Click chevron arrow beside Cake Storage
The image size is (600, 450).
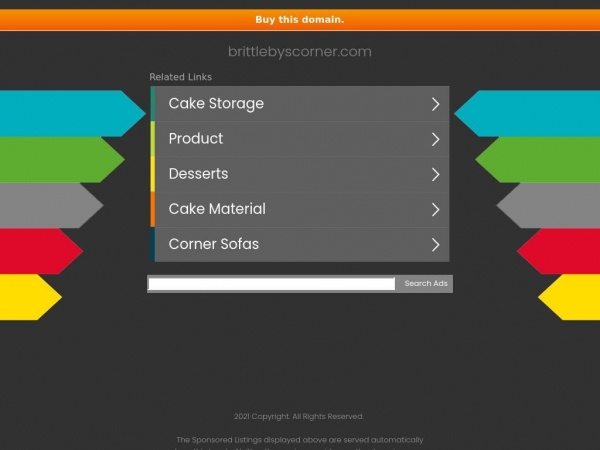click(x=435, y=104)
